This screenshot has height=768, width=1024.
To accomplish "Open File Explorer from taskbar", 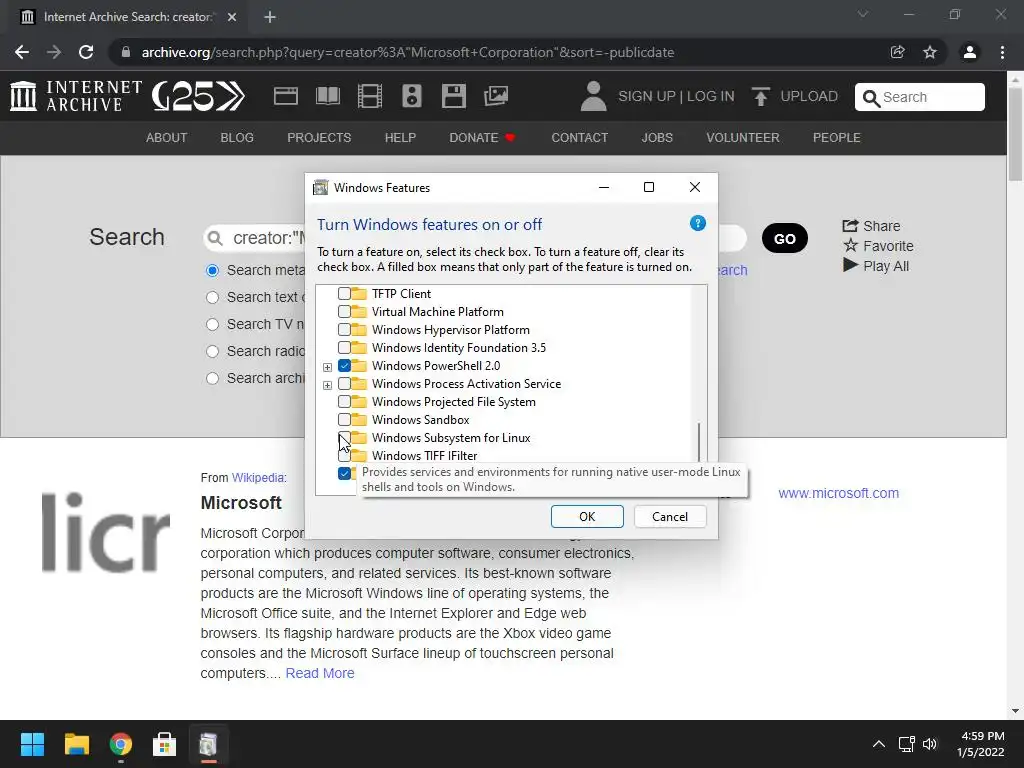I will point(76,744).
